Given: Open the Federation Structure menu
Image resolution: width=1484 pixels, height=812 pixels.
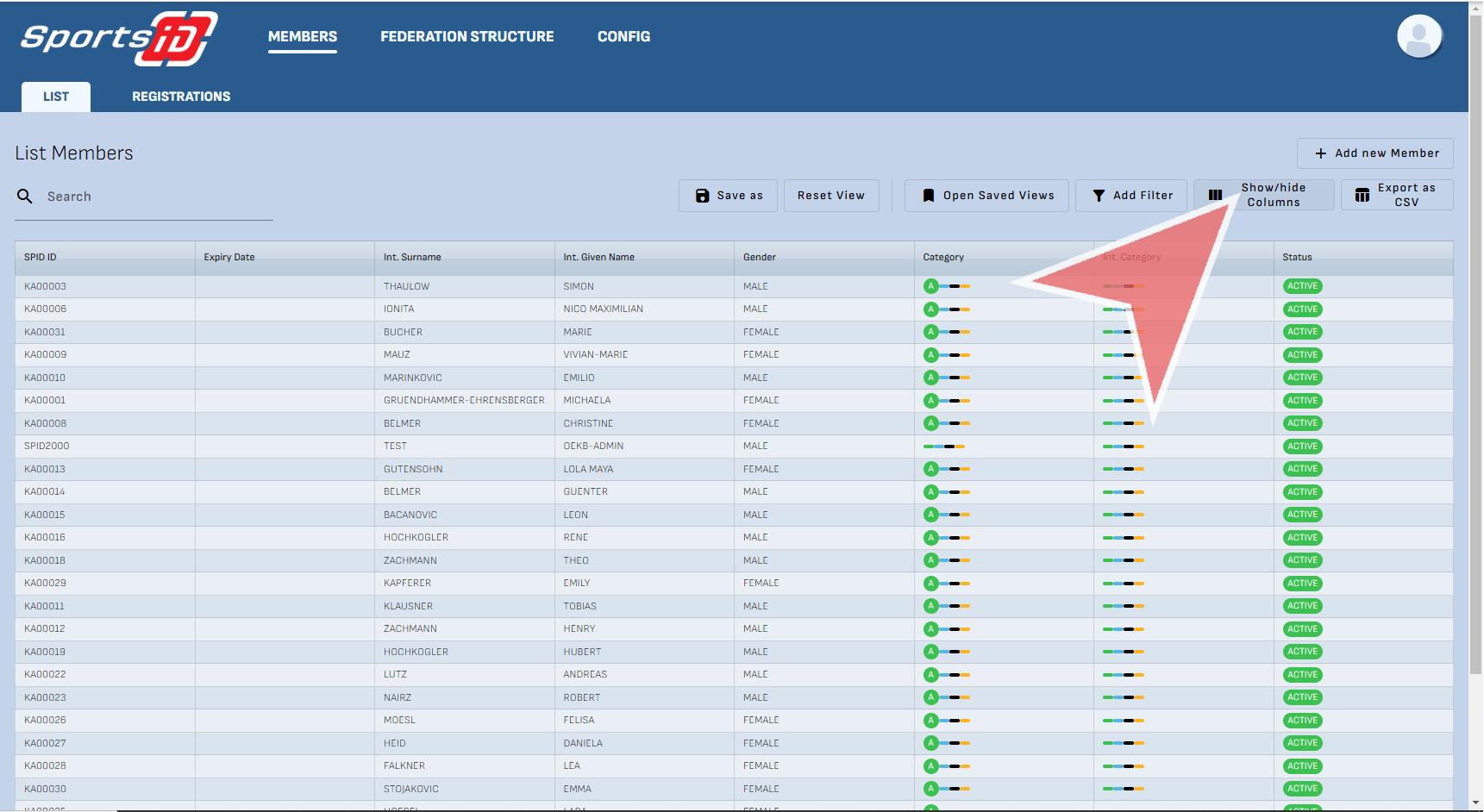Looking at the screenshot, I should [466, 36].
